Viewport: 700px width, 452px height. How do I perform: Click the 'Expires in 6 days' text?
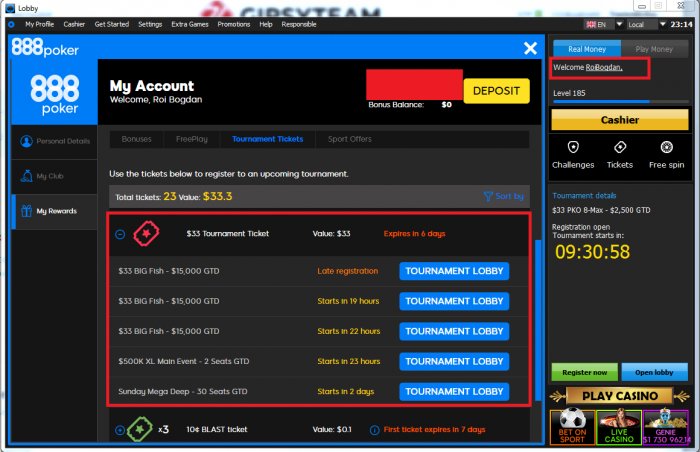[x=414, y=234]
